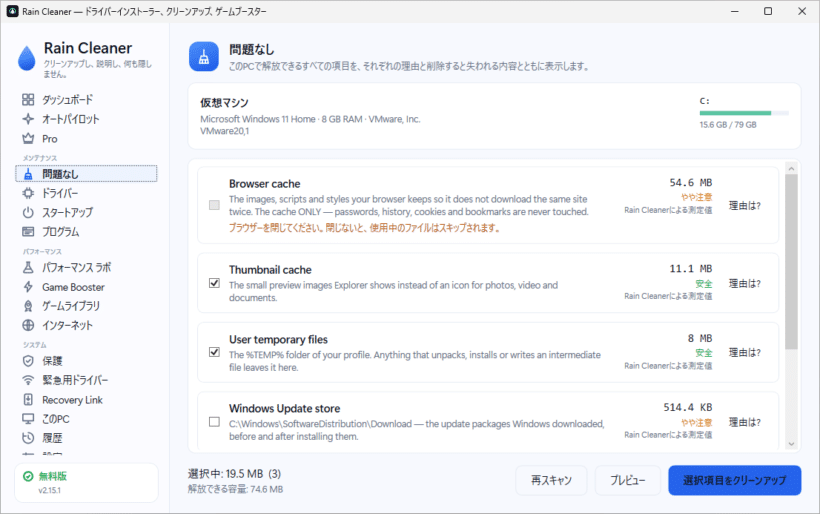Go to the Pro section
The height and width of the screenshot is (514, 820).
point(86,139)
